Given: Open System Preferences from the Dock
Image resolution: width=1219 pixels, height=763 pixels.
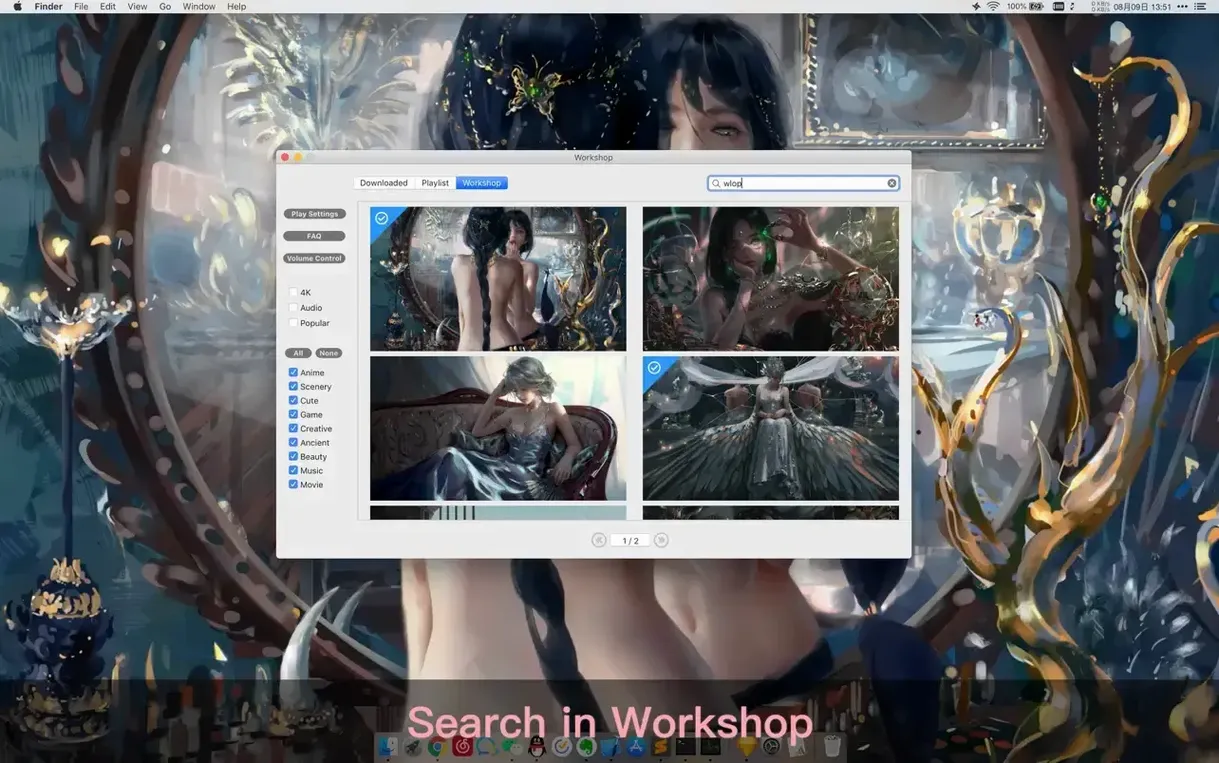Looking at the screenshot, I should click(x=772, y=747).
